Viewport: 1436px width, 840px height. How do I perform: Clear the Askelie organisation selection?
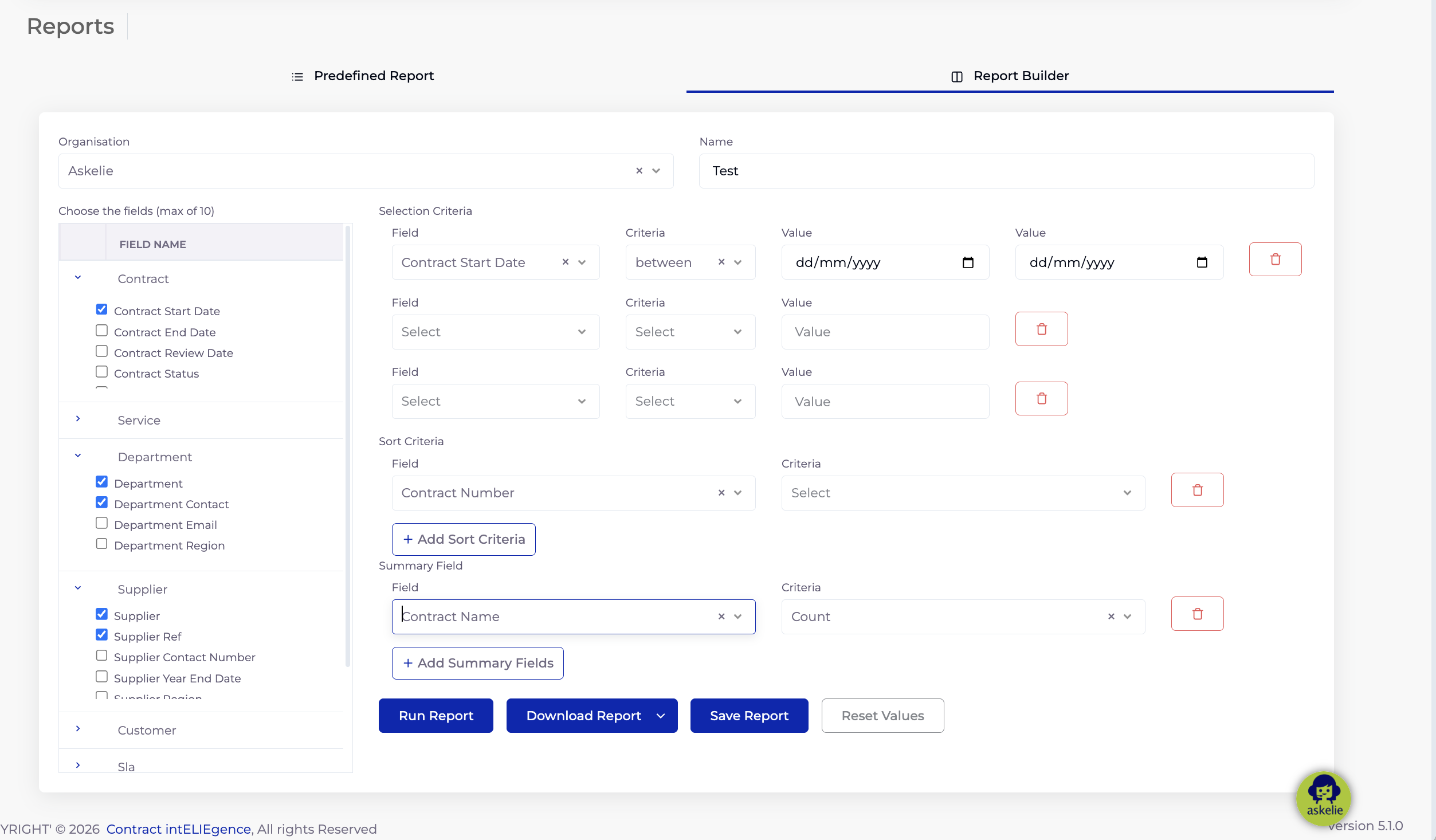point(639,171)
